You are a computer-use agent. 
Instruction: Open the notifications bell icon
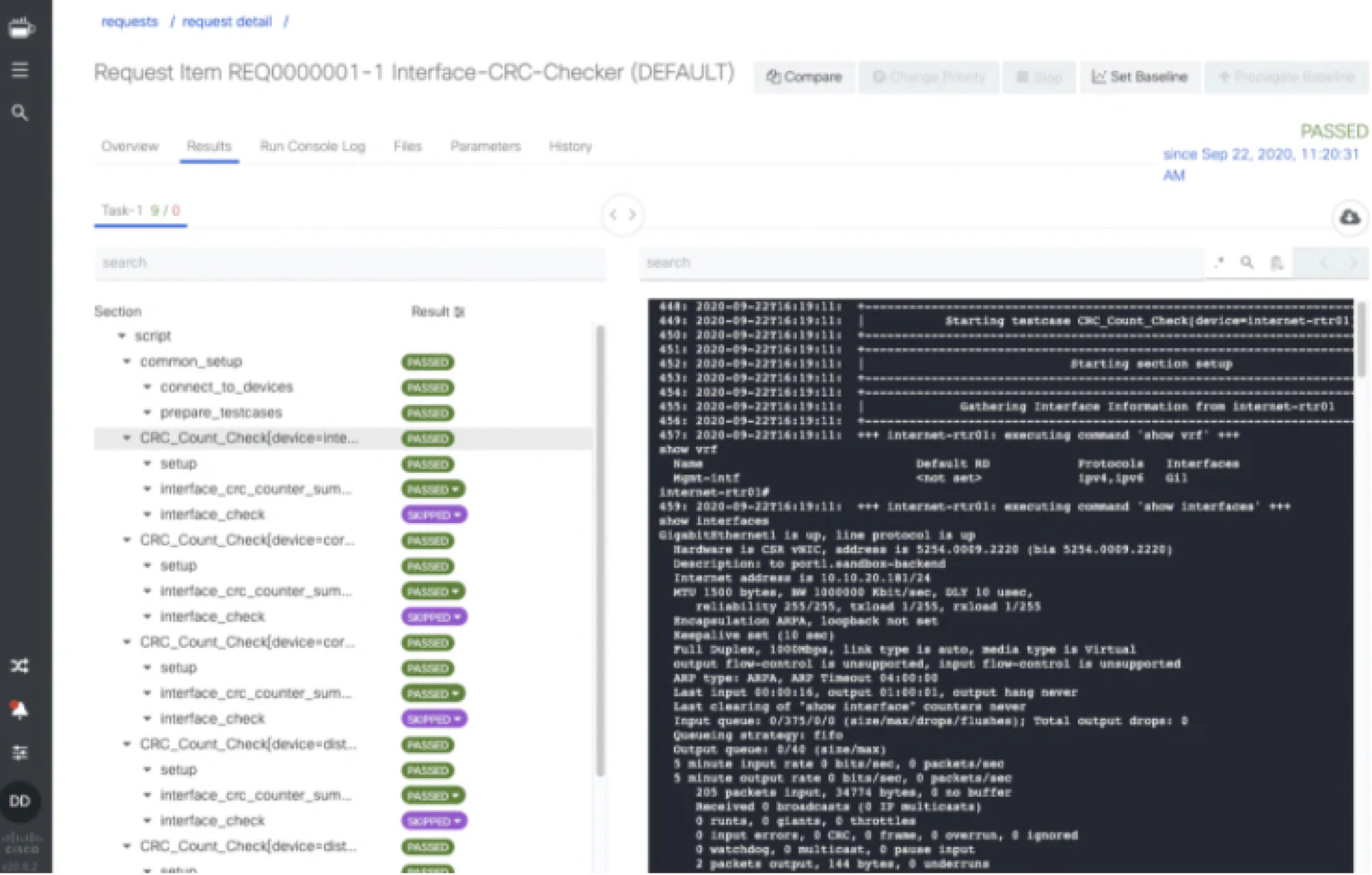pos(20,710)
